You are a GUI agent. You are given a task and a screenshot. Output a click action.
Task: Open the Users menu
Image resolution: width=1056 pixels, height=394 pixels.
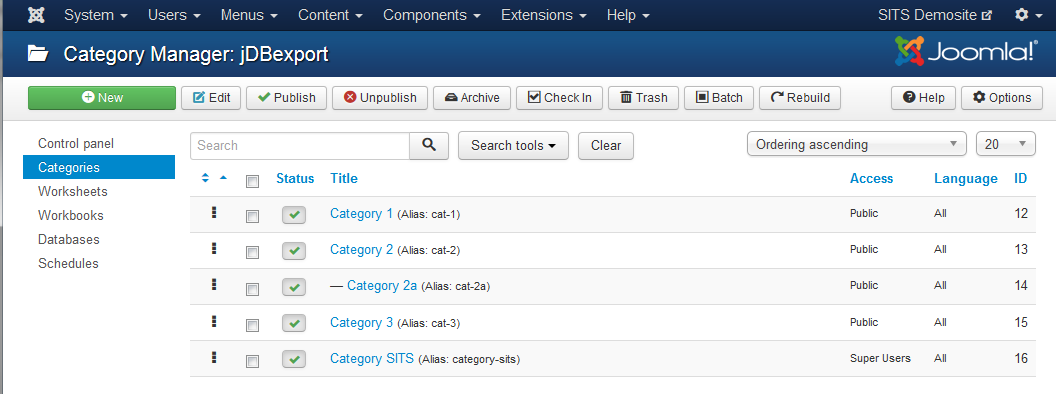174,15
